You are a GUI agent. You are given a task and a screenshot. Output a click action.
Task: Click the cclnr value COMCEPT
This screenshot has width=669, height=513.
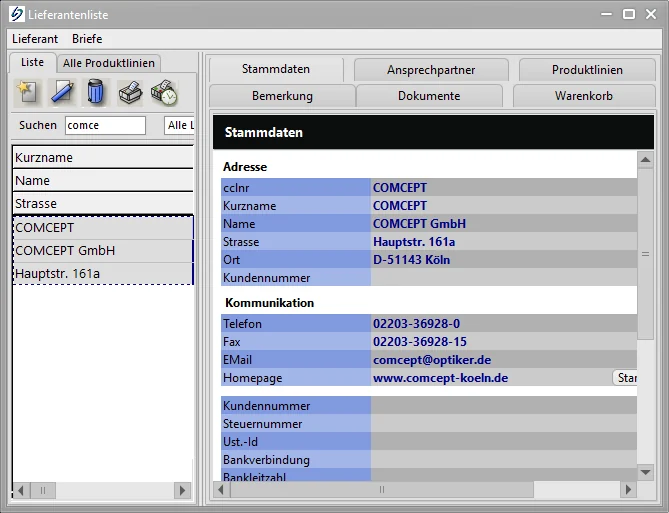[400, 188]
